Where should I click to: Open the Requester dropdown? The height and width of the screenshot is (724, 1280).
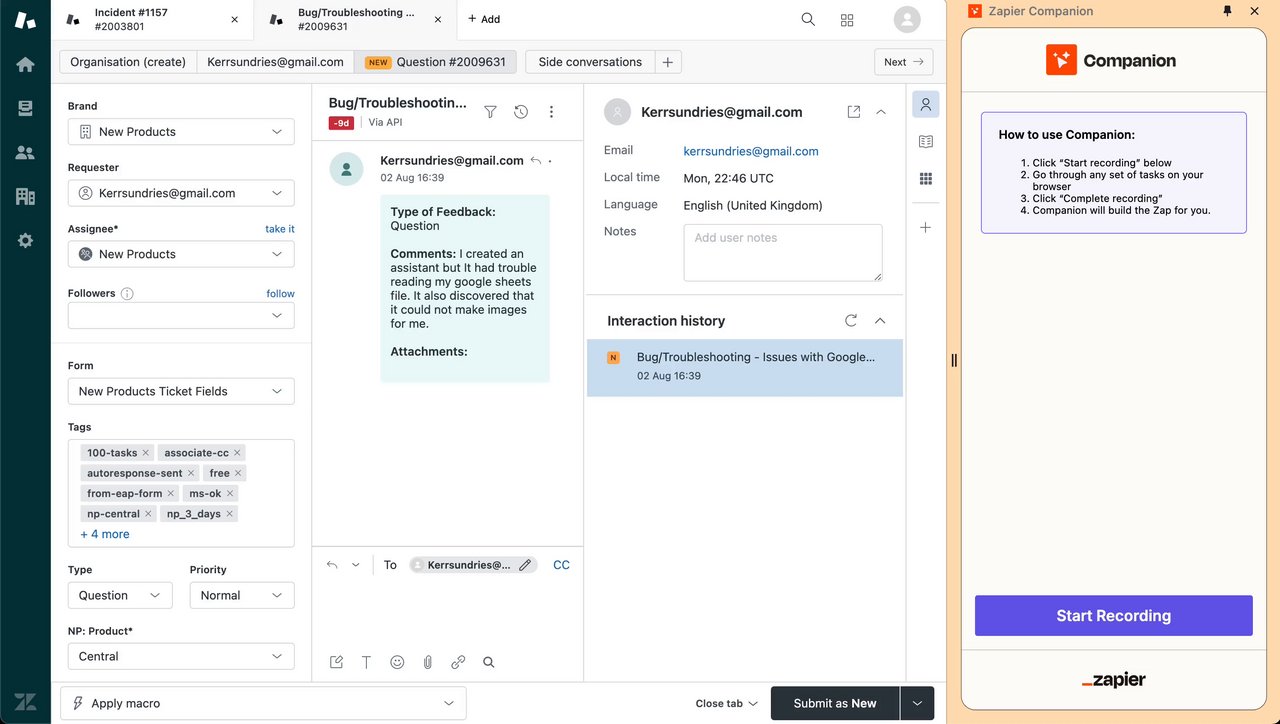[181, 193]
